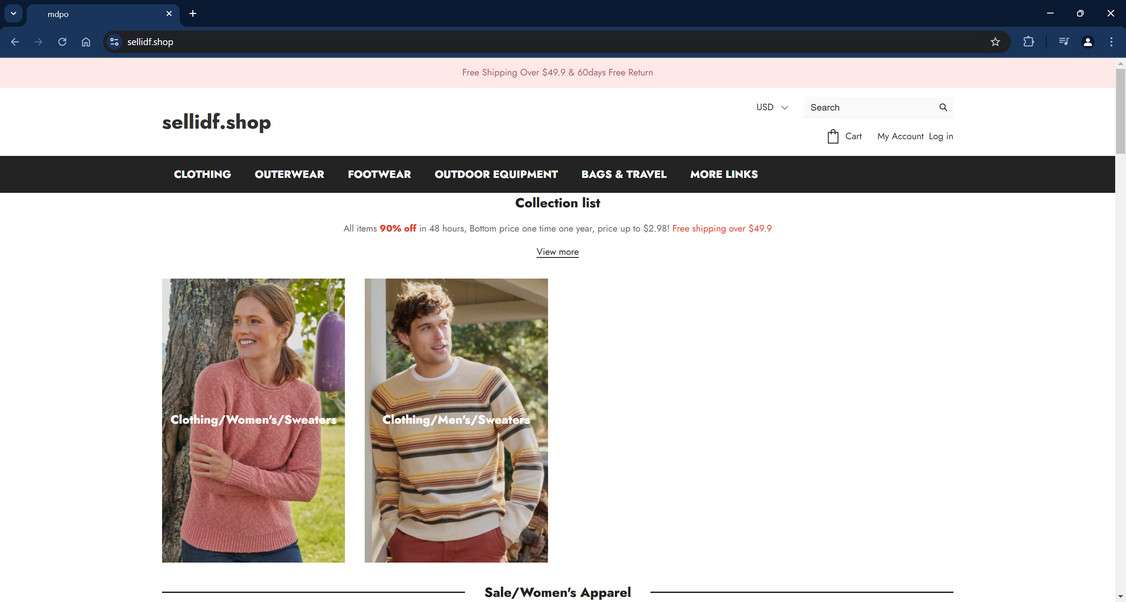Screen dimensions: 1126x602
Task: Open the reading list side panel icon
Action: pyautogui.click(x=1063, y=42)
